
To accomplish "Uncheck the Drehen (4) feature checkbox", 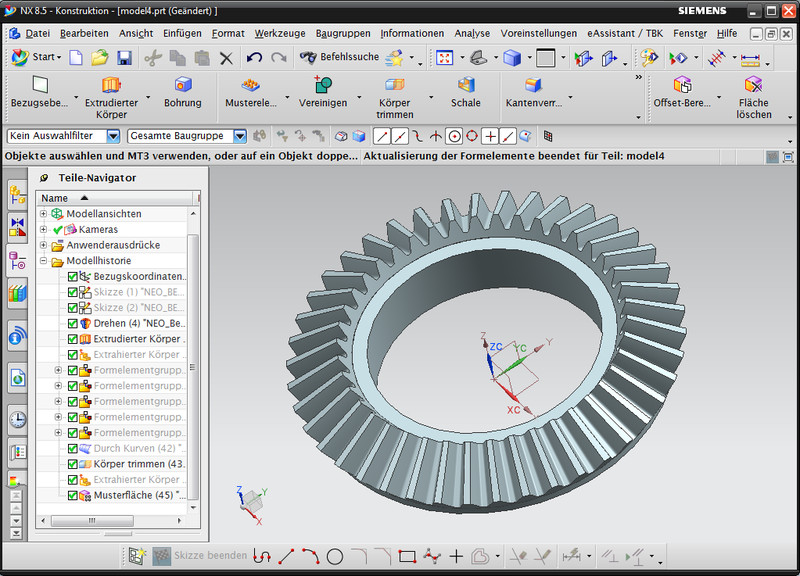I will pos(73,324).
